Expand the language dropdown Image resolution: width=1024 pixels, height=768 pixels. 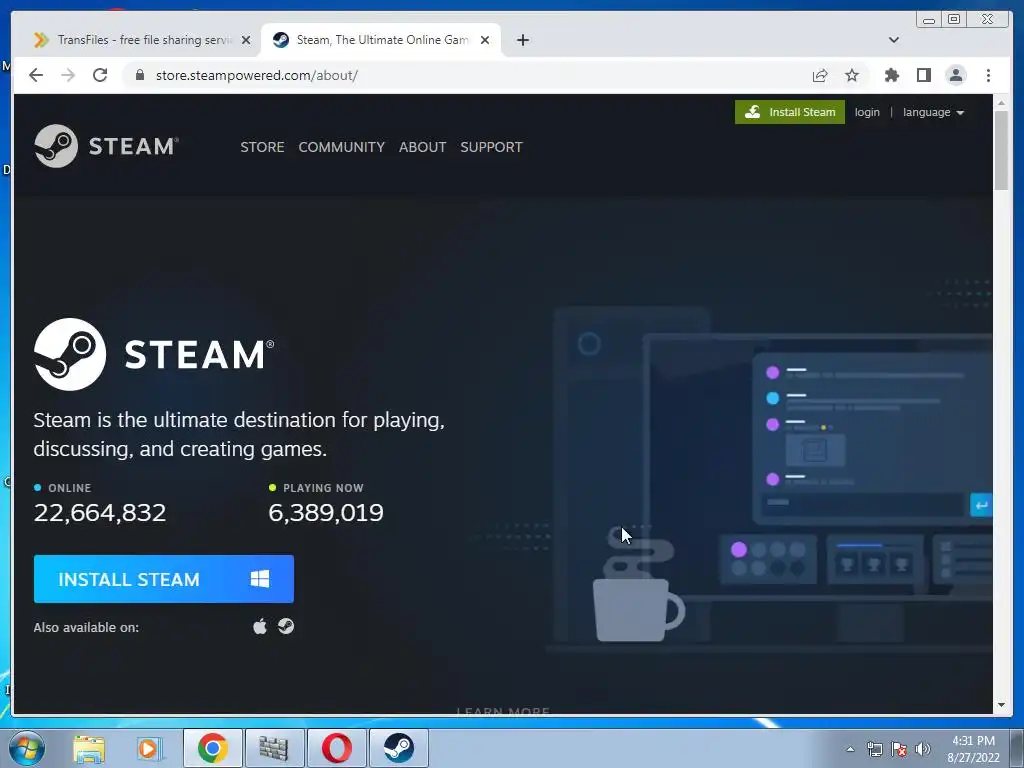933,112
